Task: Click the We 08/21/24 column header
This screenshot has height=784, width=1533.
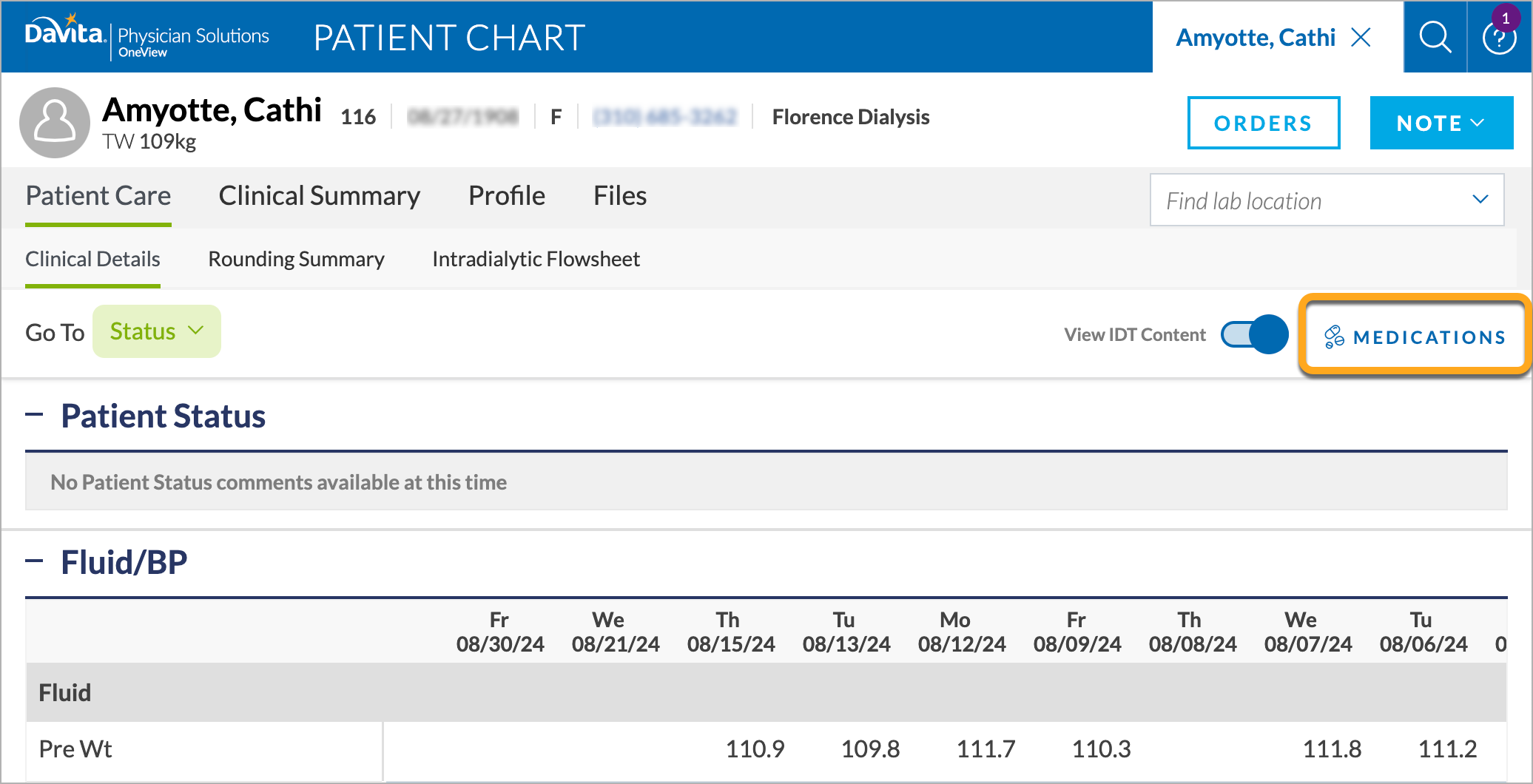Action: (x=616, y=632)
